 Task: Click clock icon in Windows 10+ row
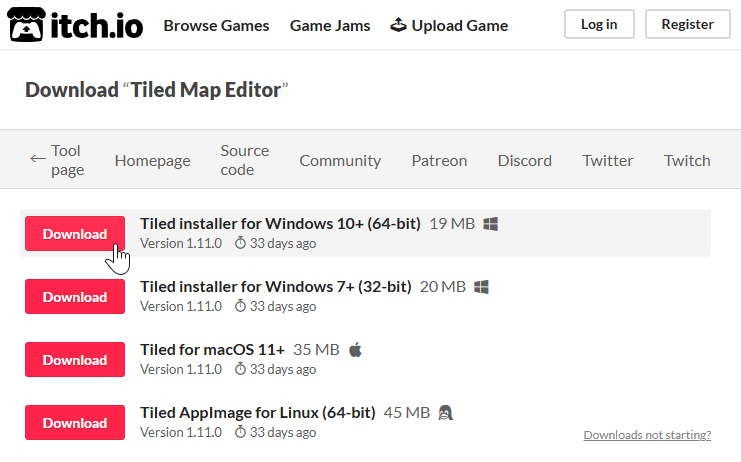tap(241, 243)
